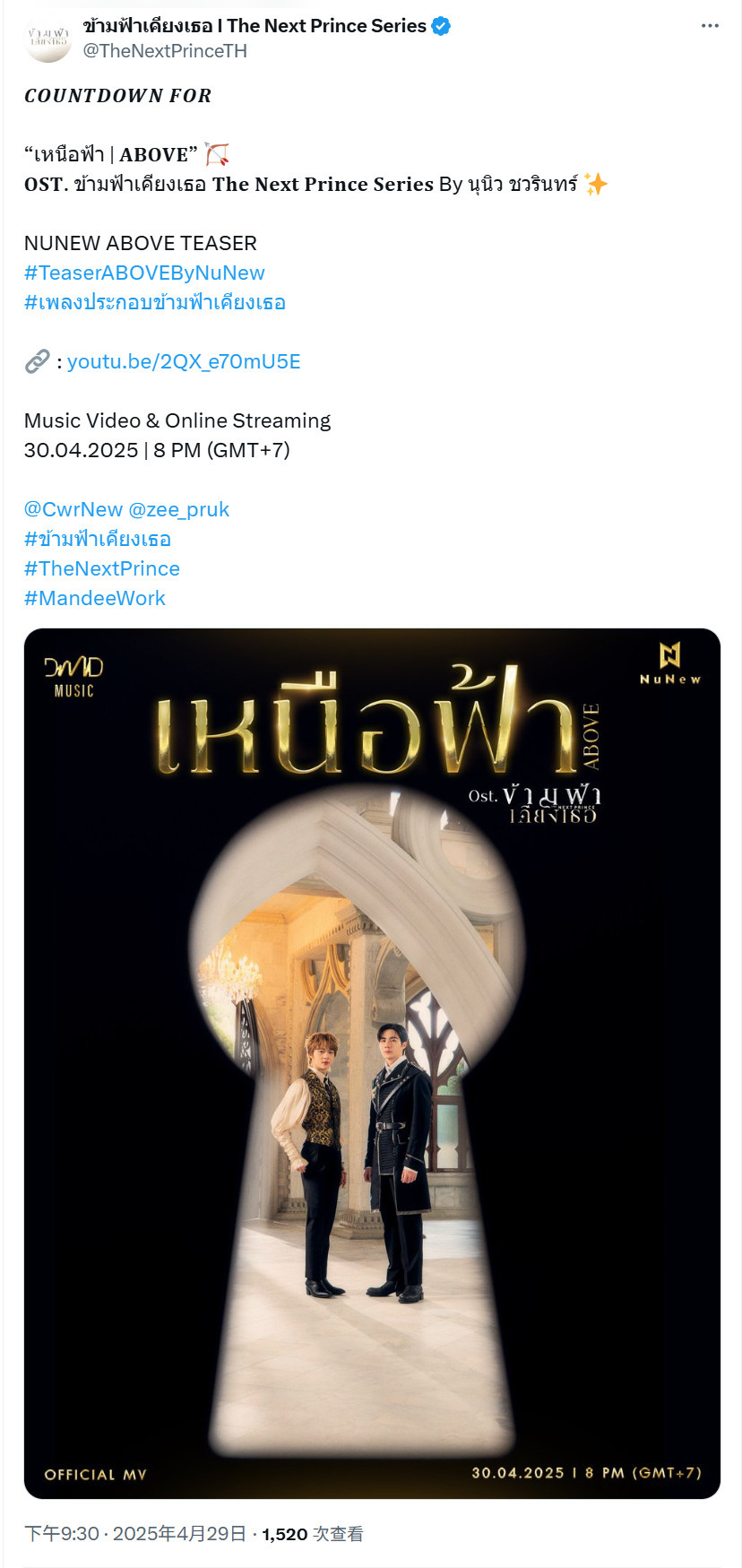Click the NuNew logo on poster

669,663
